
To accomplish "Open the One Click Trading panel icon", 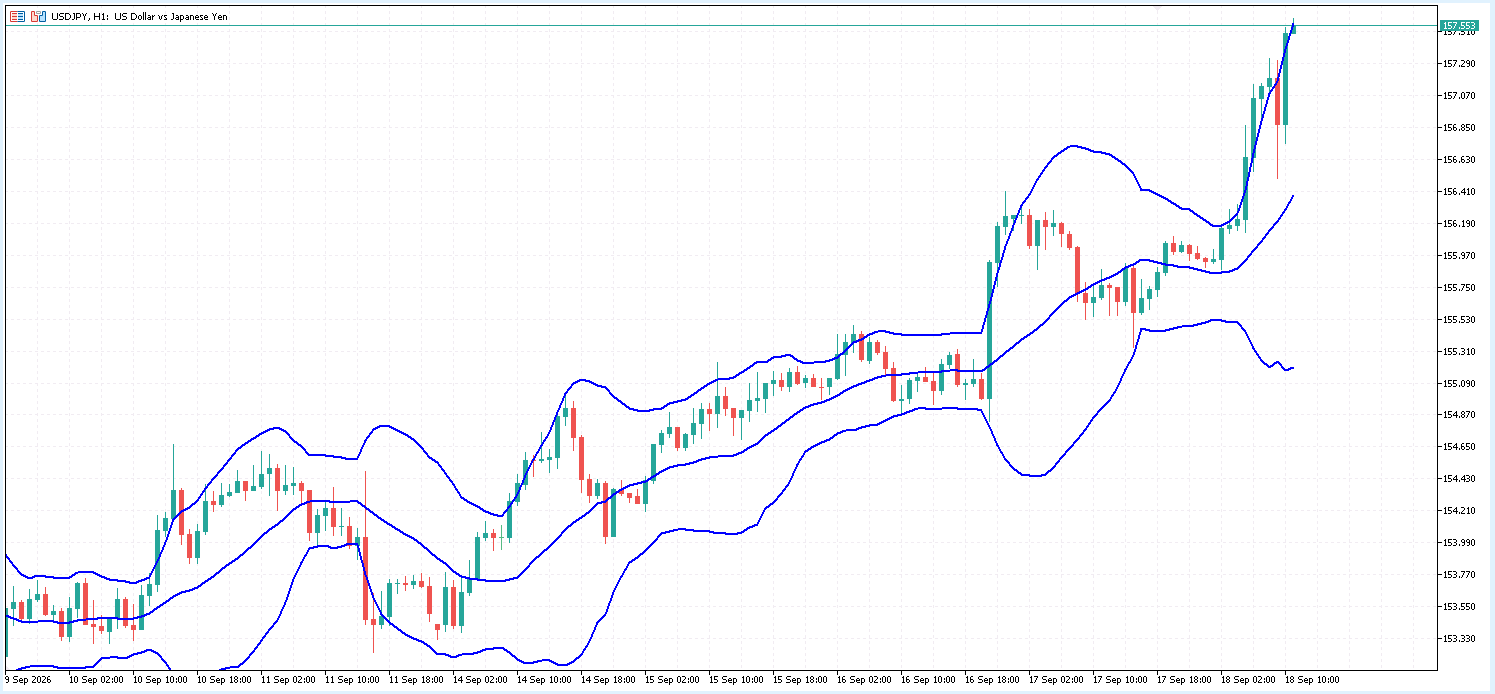I will (17, 16).
